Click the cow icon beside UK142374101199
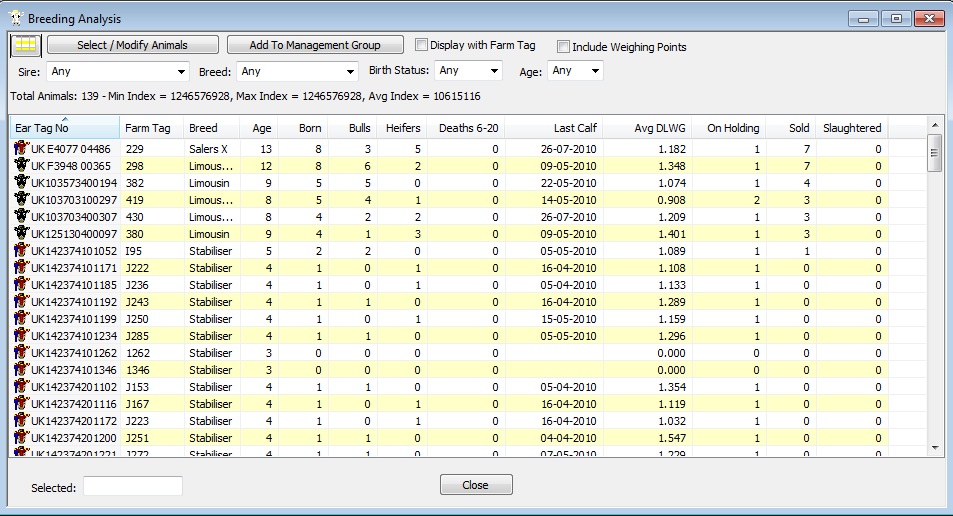 (22, 318)
